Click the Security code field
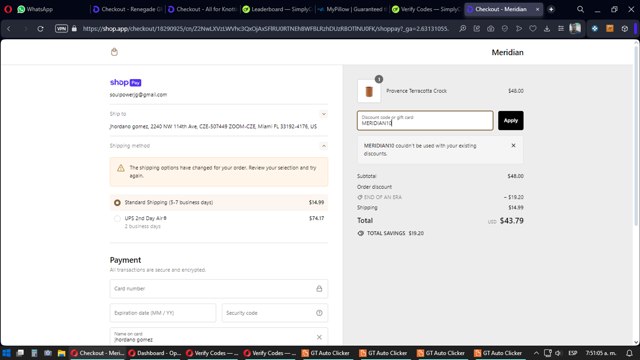This screenshot has width=640, height=360. [275, 313]
